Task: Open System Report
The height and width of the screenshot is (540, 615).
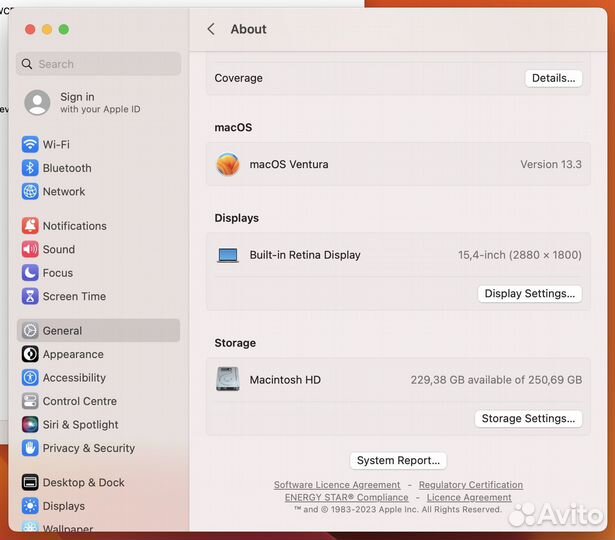Action: (x=398, y=460)
